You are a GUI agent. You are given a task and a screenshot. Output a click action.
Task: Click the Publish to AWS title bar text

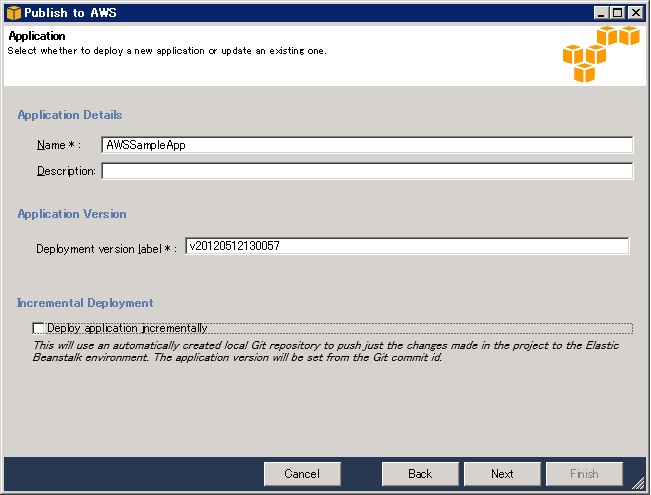(x=70, y=13)
